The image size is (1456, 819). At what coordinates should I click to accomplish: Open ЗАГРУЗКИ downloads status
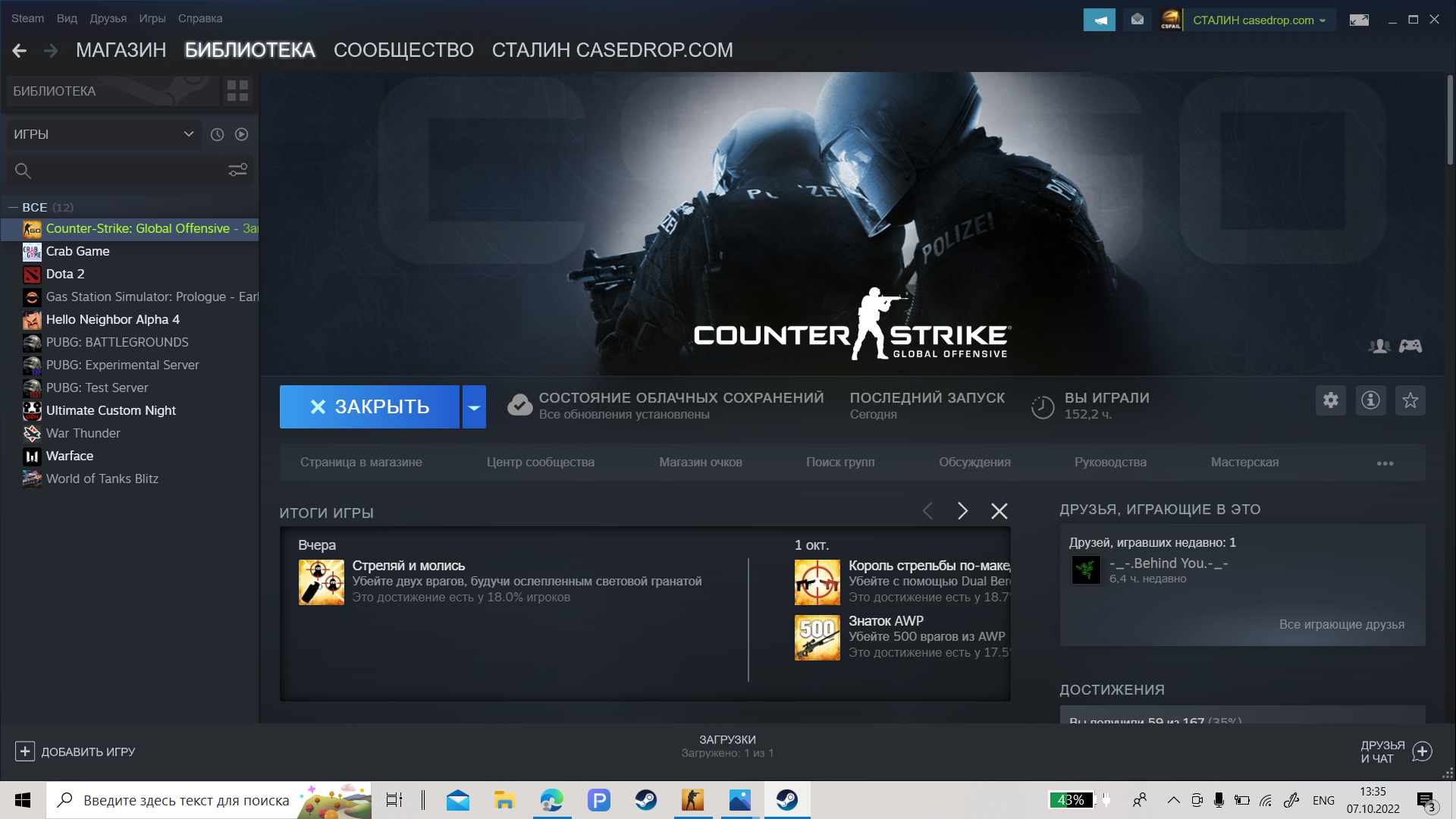click(x=727, y=746)
